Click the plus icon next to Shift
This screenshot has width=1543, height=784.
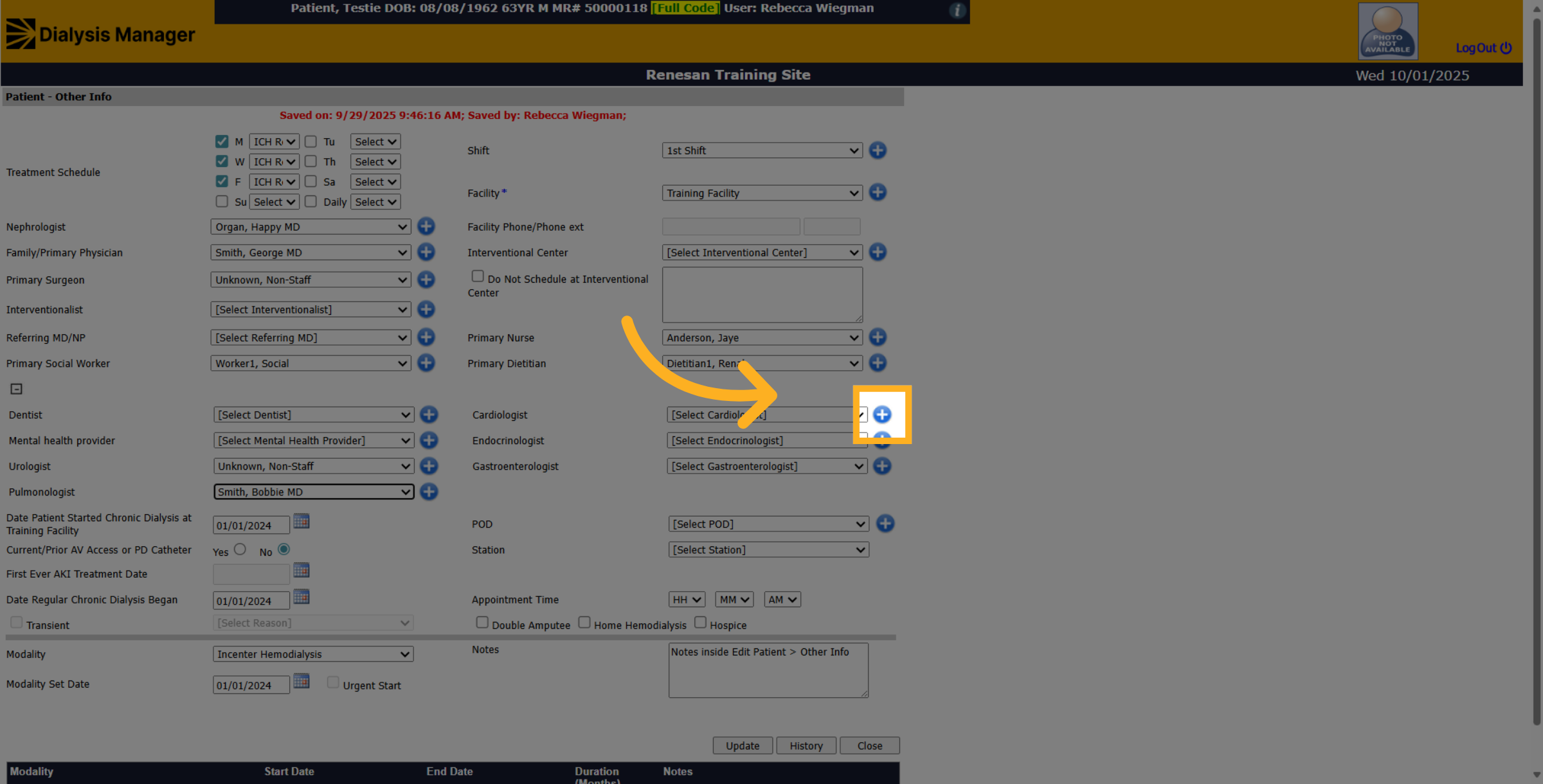pyautogui.click(x=878, y=150)
